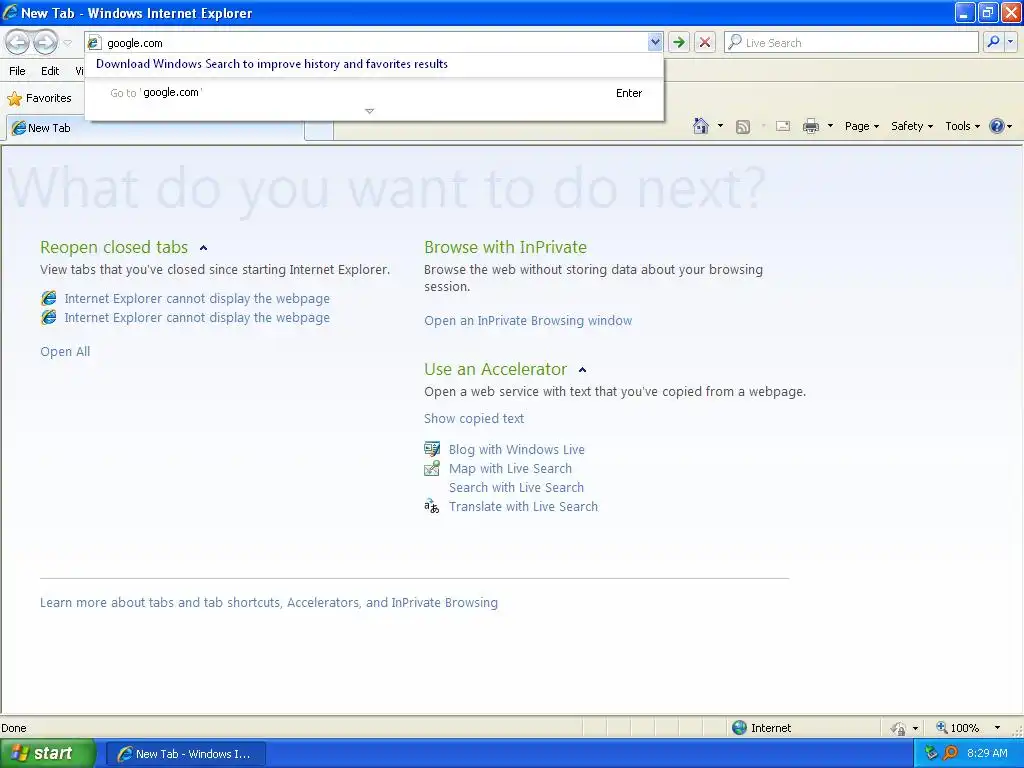The height and width of the screenshot is (768, 1024).
Task: Open the Recent Pages dropdown arrow
Action: click(67, 43)
